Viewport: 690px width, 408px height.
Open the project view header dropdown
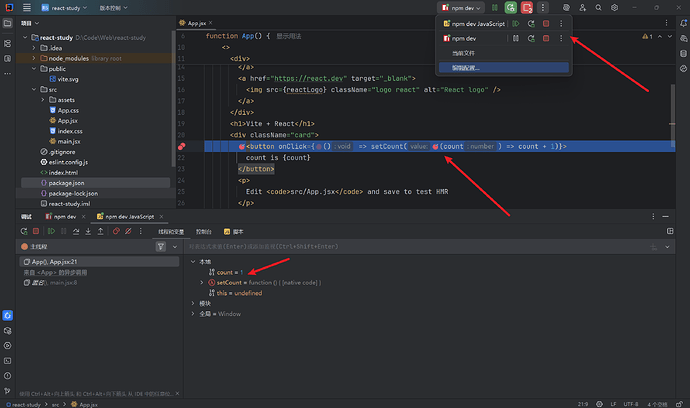pos(30,23)
